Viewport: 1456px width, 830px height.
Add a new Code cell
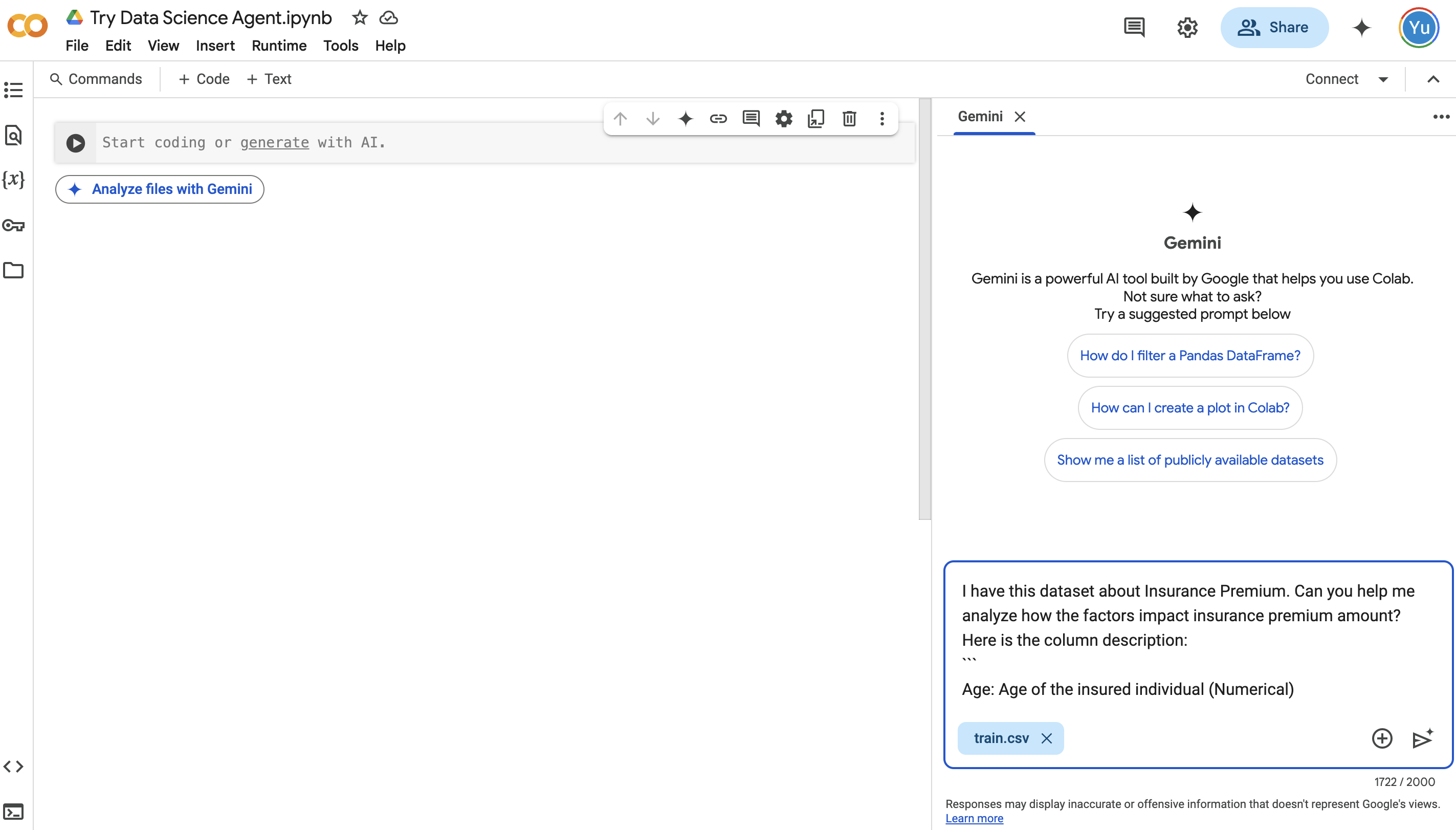204,79
